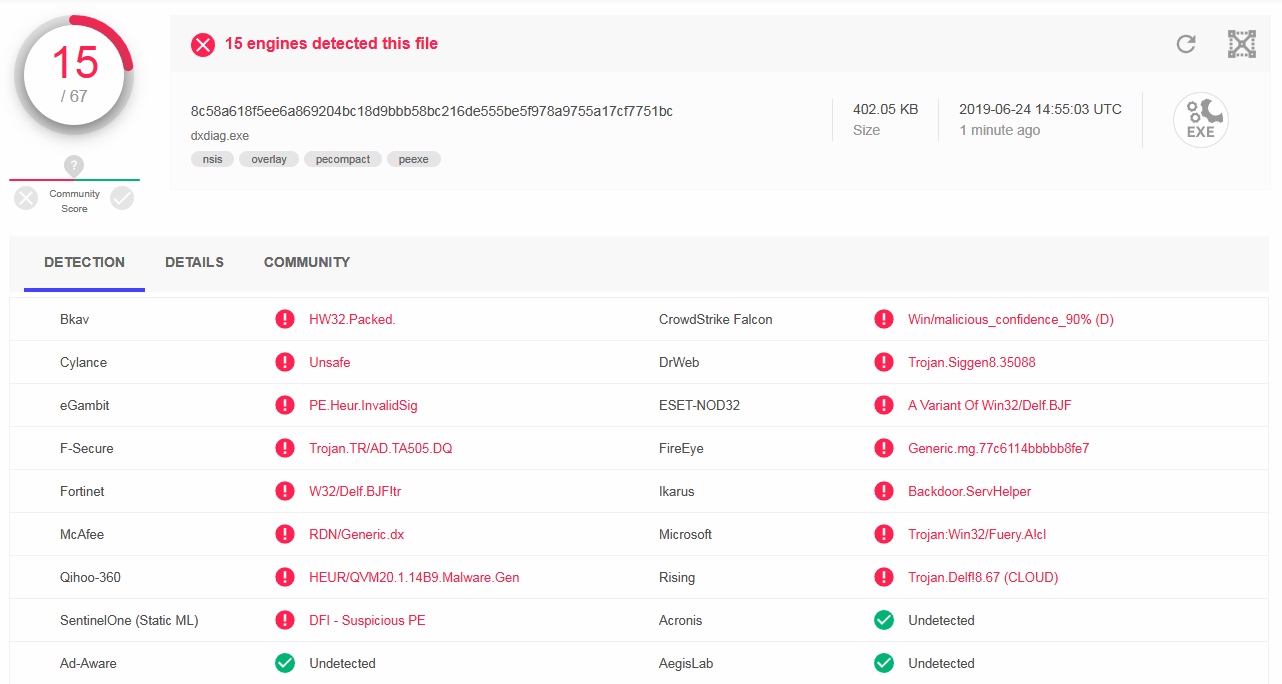Vote malicious with the X community icon
This screenshot has height=684, width=1282.
(26, 198)
